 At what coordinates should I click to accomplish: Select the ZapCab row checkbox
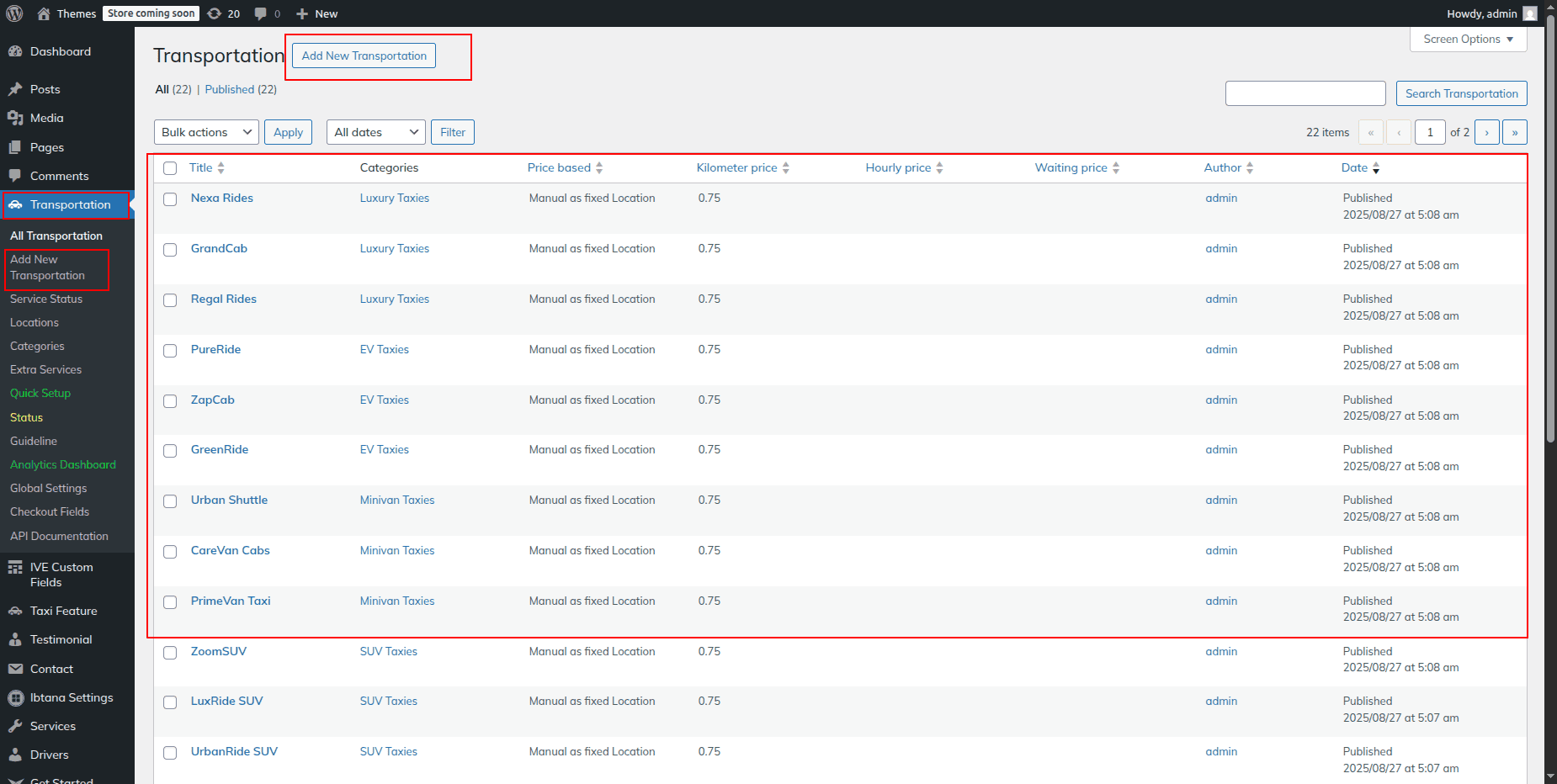point(170,401)
